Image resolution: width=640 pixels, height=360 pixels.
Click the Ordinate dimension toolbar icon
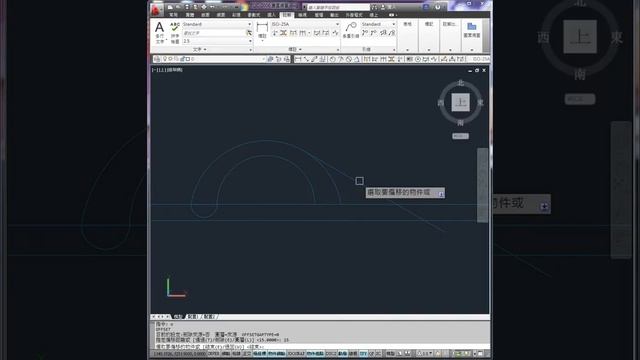(322, 59)
